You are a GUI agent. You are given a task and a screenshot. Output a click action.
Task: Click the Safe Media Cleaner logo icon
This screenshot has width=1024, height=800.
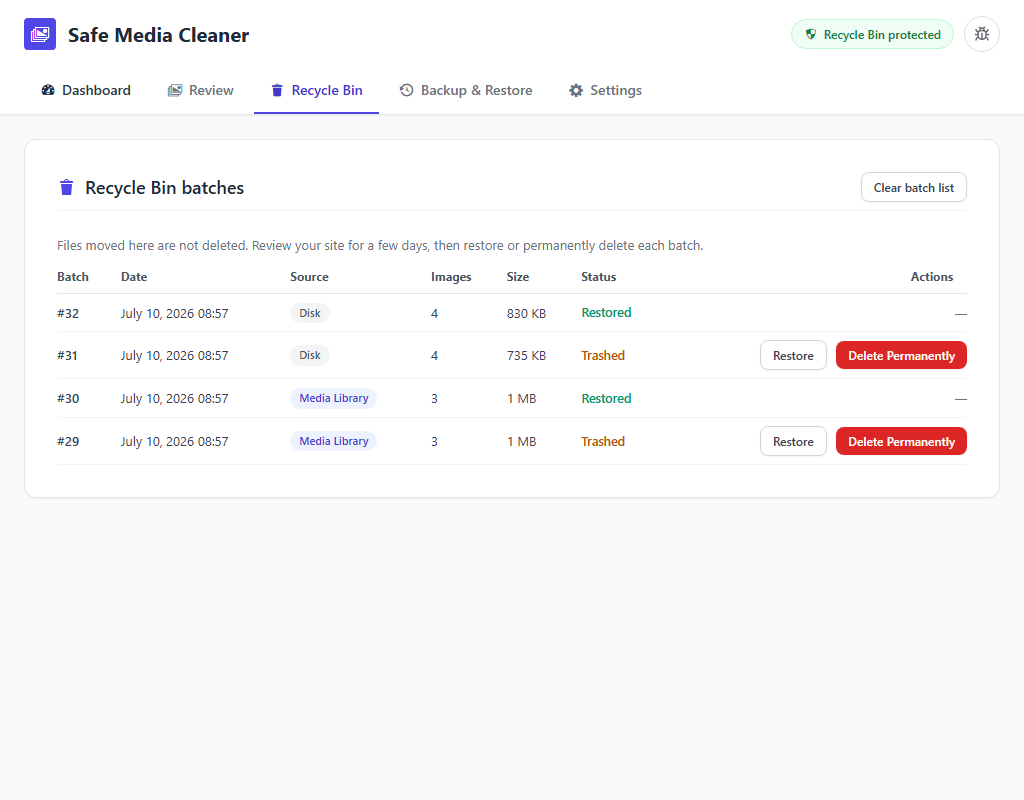click(x=40, y=34)
